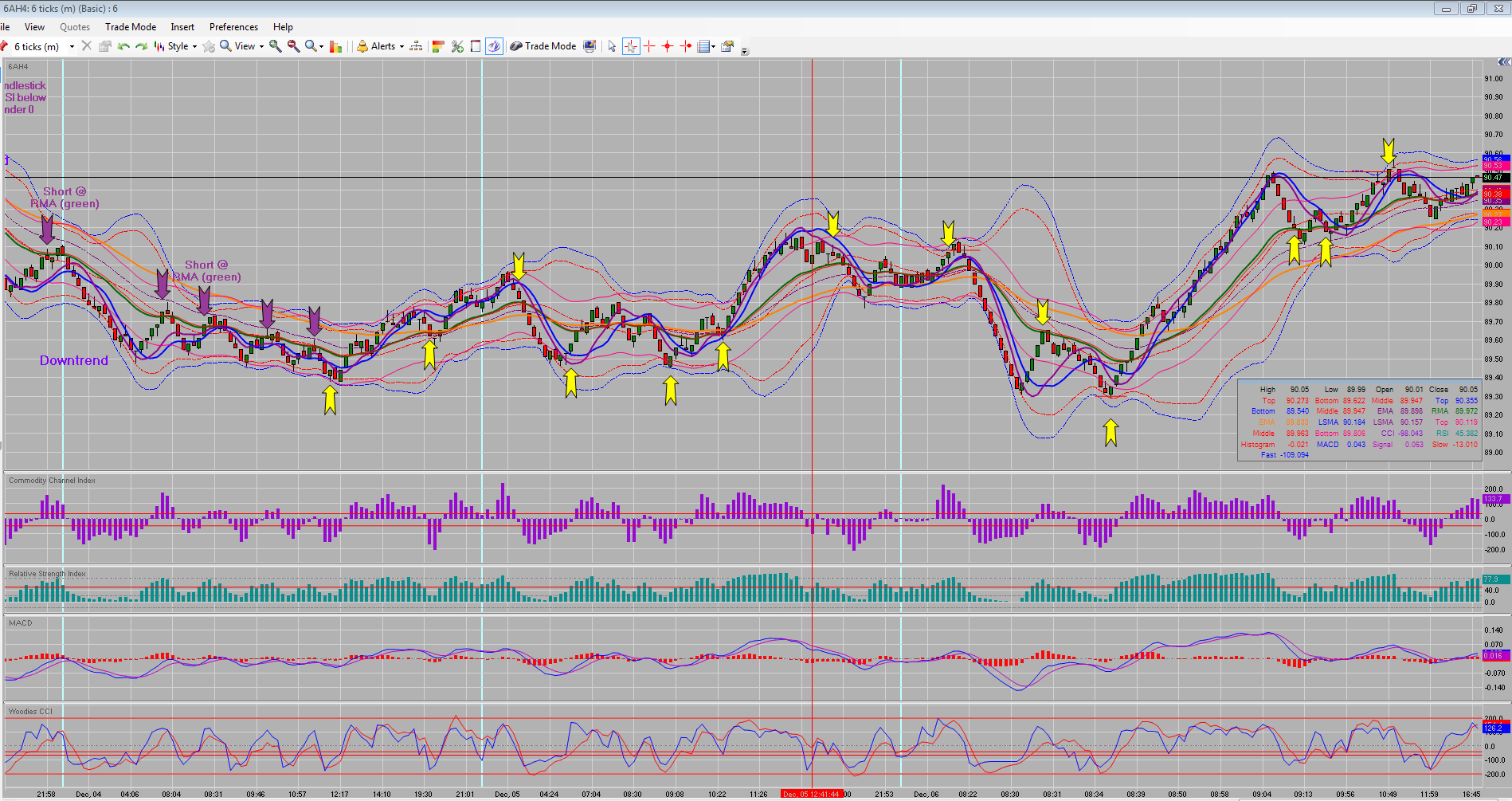
Task: Click the 6AH4 symbol label on the chart
Action: [x=18, y=67]
